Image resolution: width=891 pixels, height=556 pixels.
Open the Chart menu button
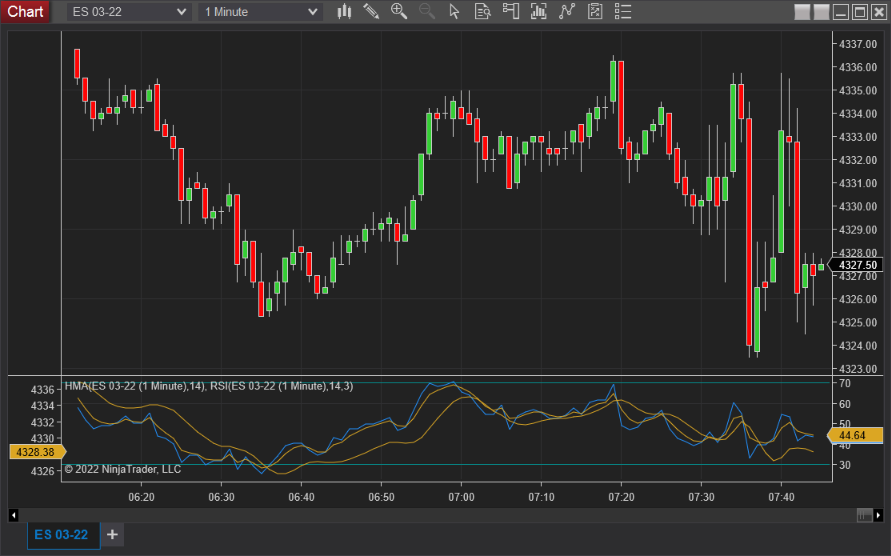pos(26,11)
